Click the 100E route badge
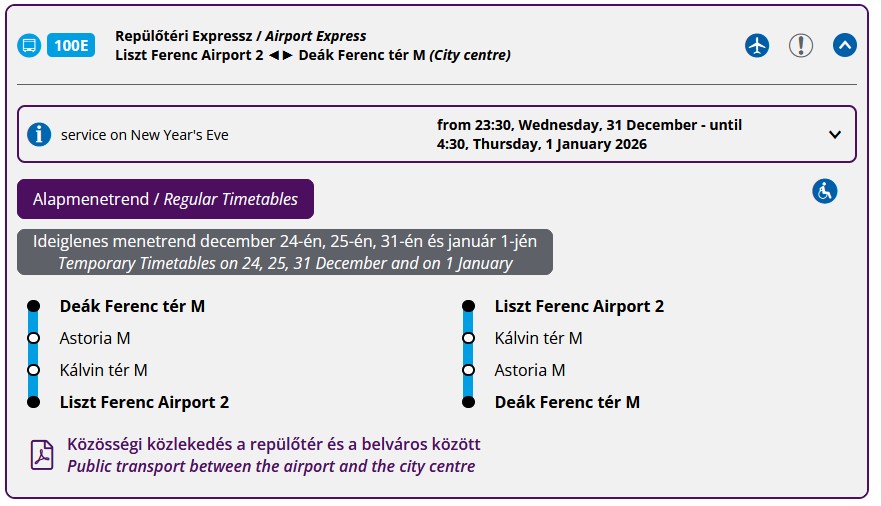This screenshot has height=506, width=881. [x=71, y=46]
